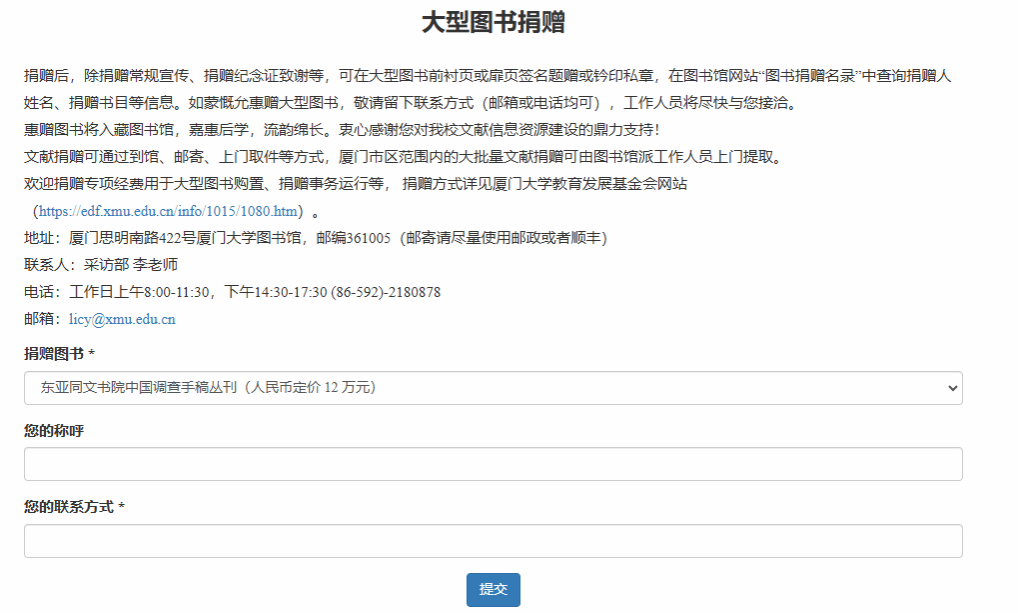Click the 地址 address line text
The width and height of the screenshot is (1018, 613).
[315, 238]
